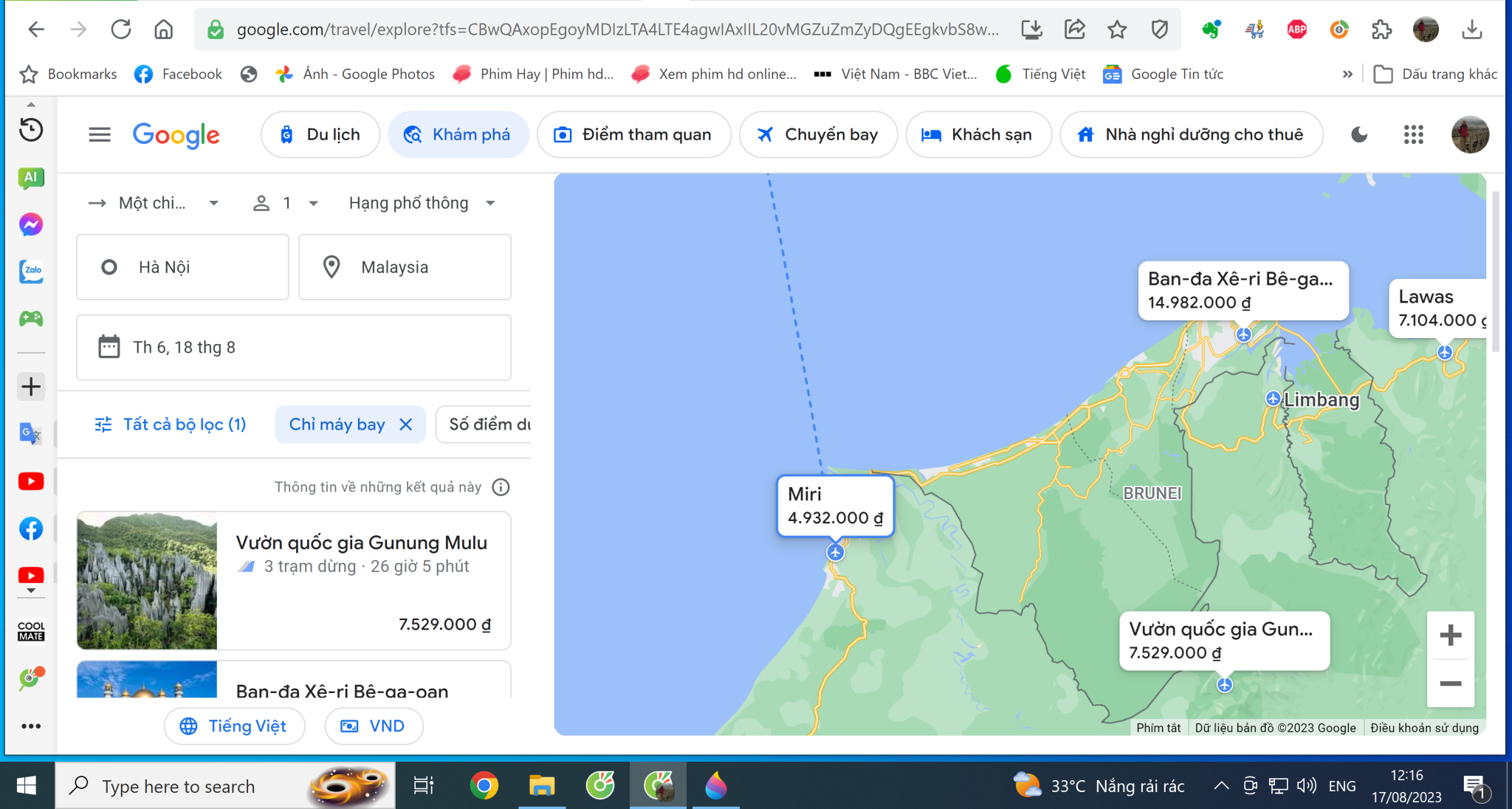Click the Hà Nội origin field
The image size is (1512, 809).
pyautogui.click(x=182, y=267)
